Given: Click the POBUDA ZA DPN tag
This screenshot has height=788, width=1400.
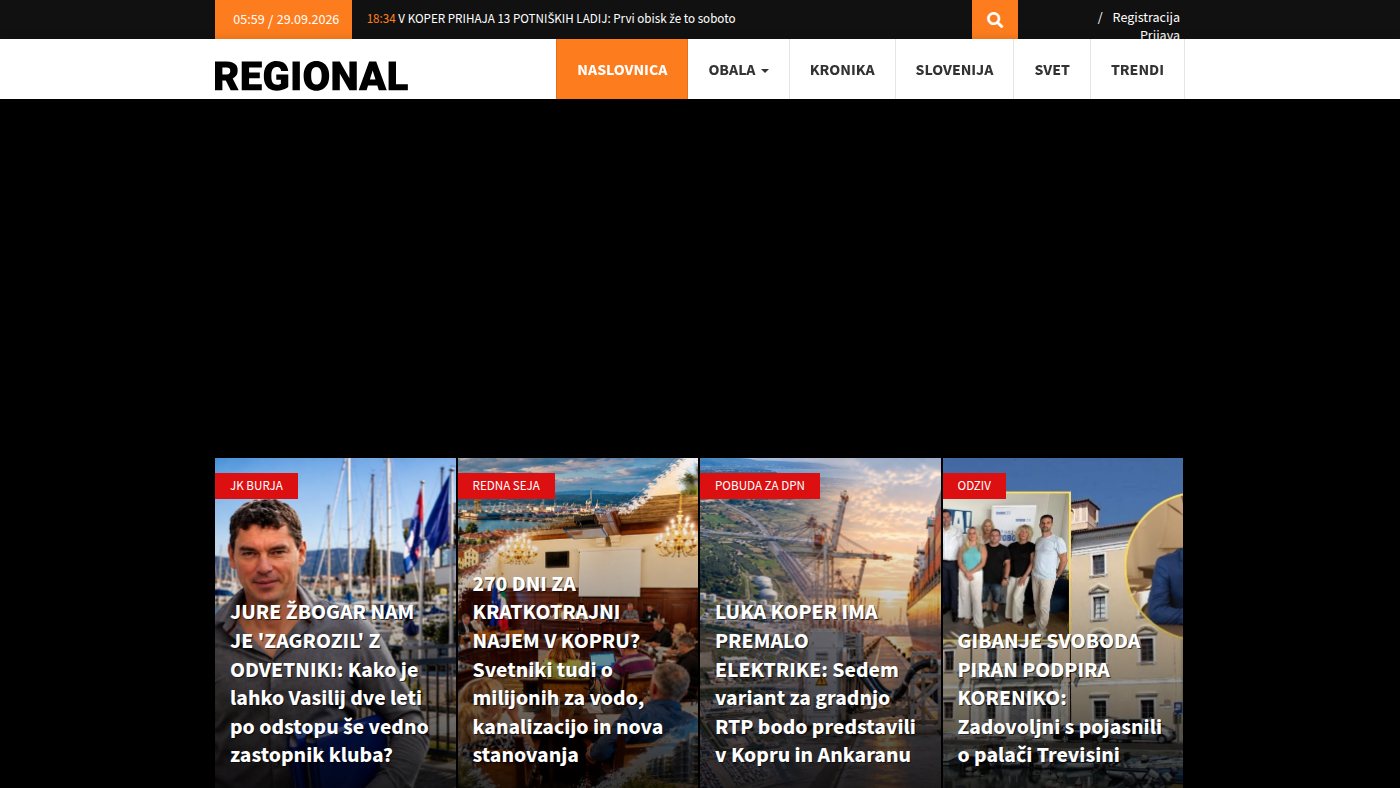Looking at the screenshot, I should 759,486.
